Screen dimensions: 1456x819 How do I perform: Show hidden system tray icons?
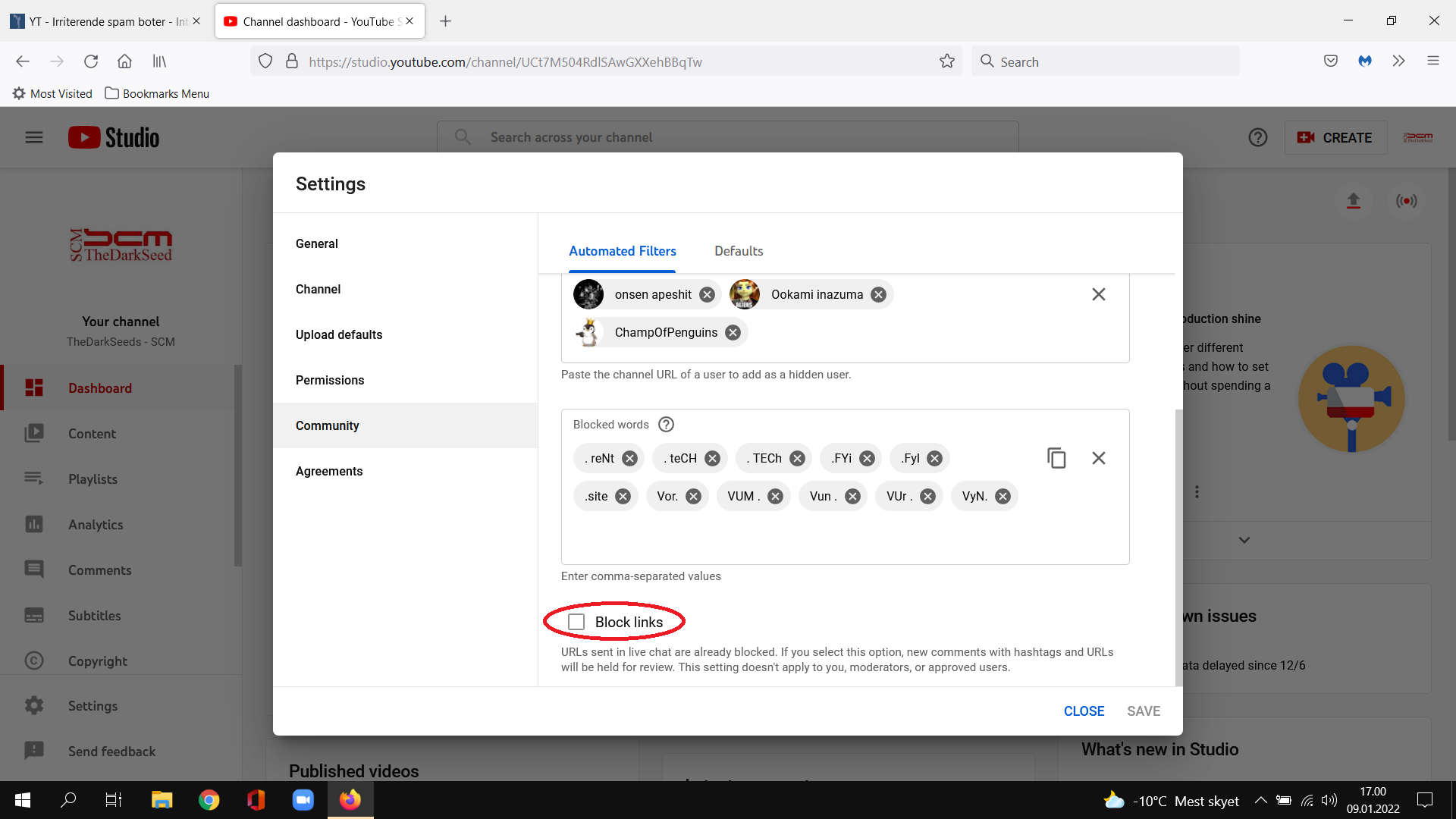1260,800
